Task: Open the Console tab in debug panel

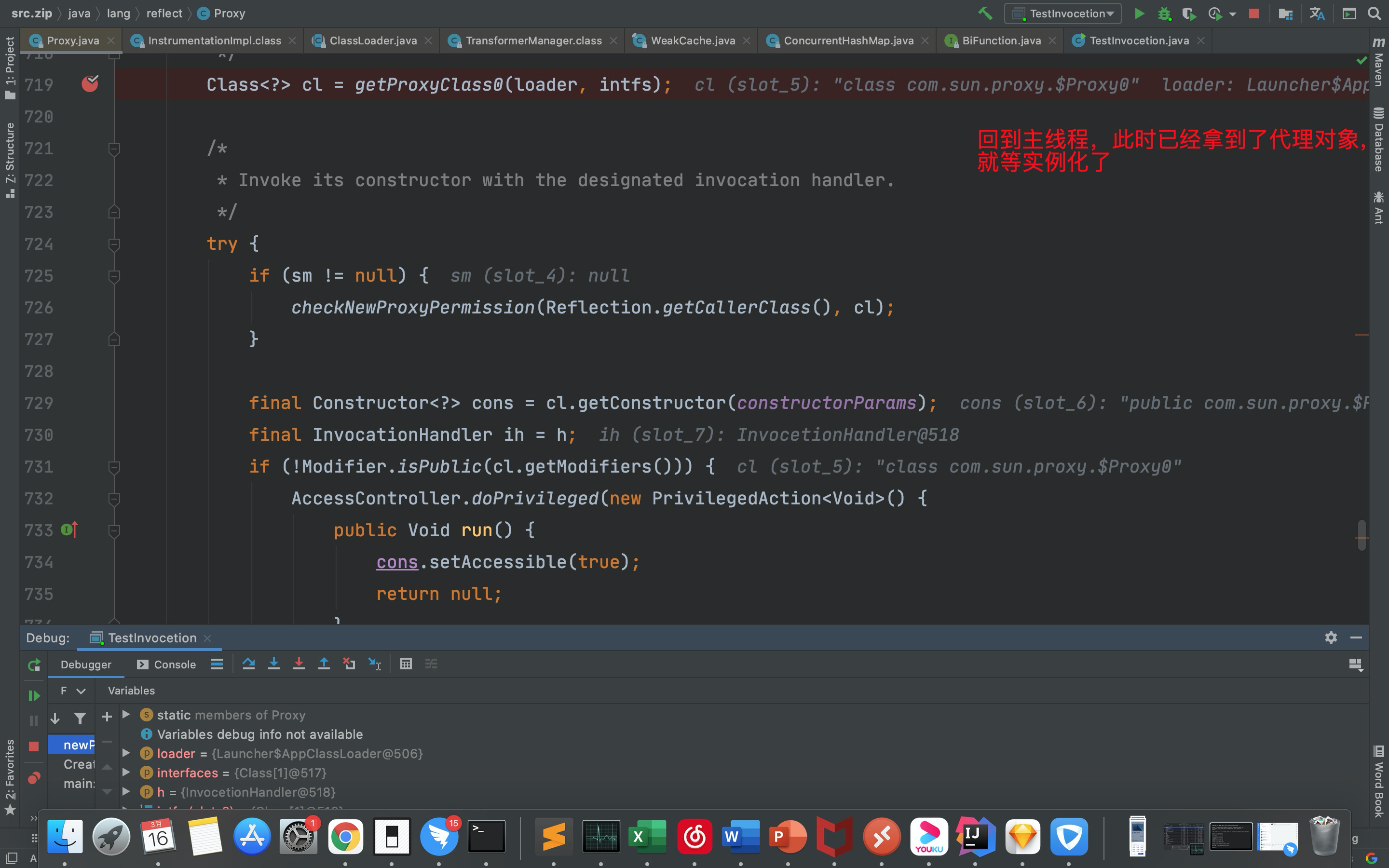Action: [166, 664]
